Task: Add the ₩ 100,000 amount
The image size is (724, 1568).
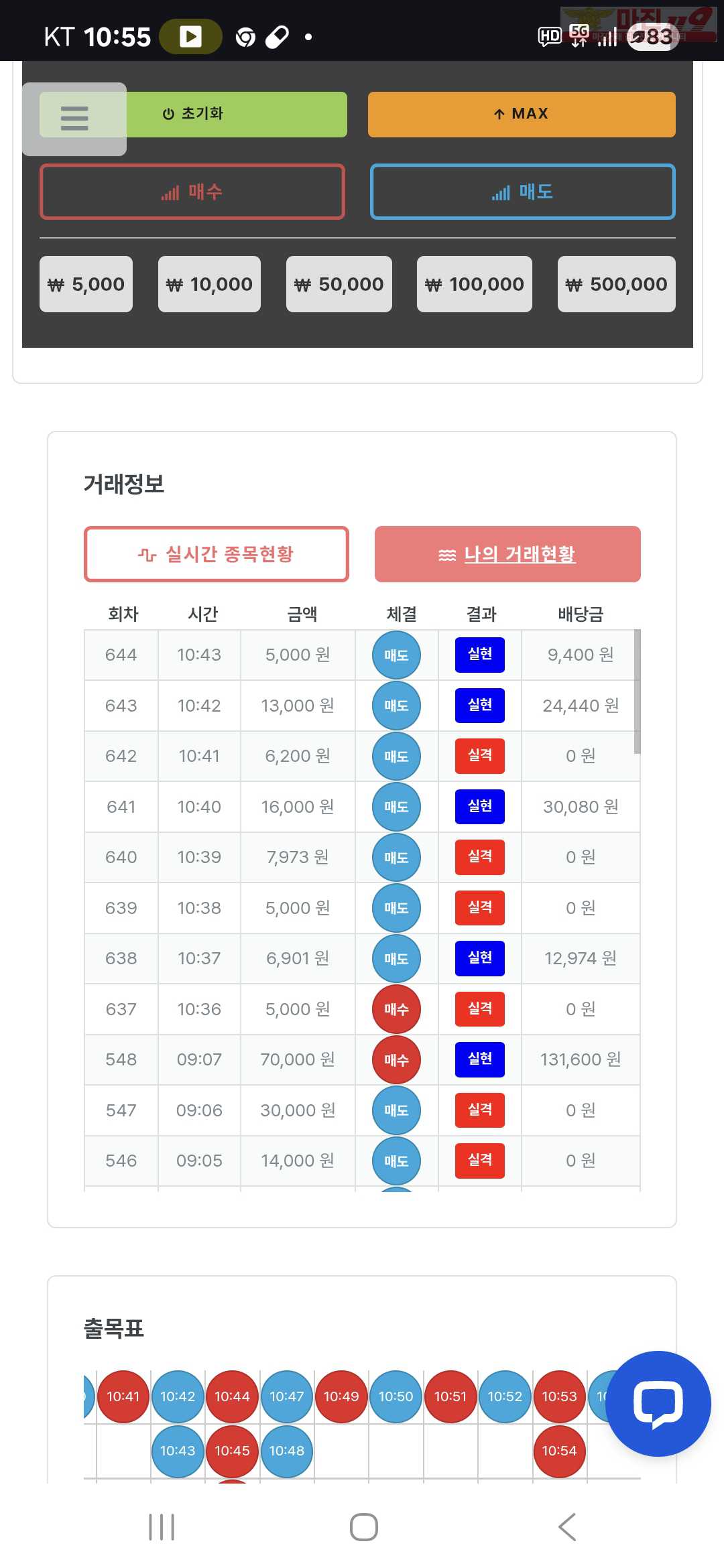Action: point(475,284)
